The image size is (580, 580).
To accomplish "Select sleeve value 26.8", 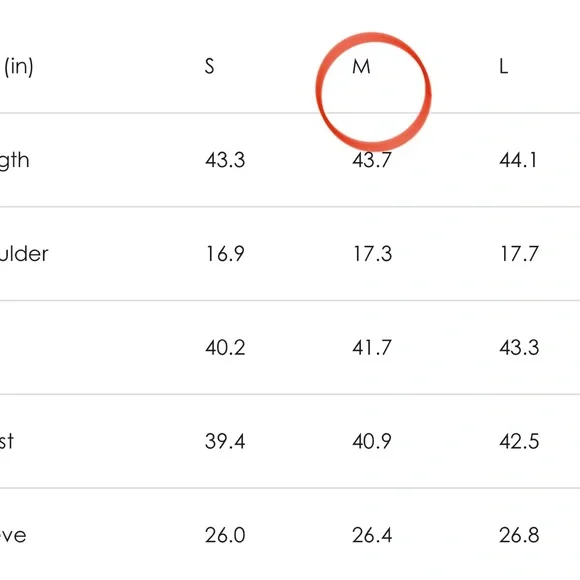I will (x=519, y=535).
